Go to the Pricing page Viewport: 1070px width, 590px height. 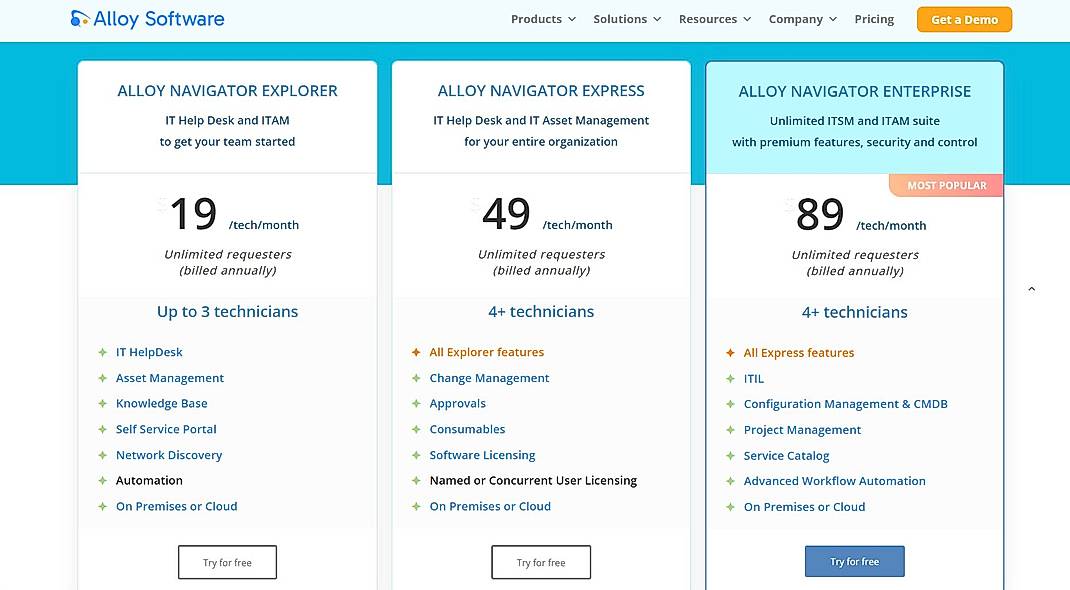click(874, 19)
